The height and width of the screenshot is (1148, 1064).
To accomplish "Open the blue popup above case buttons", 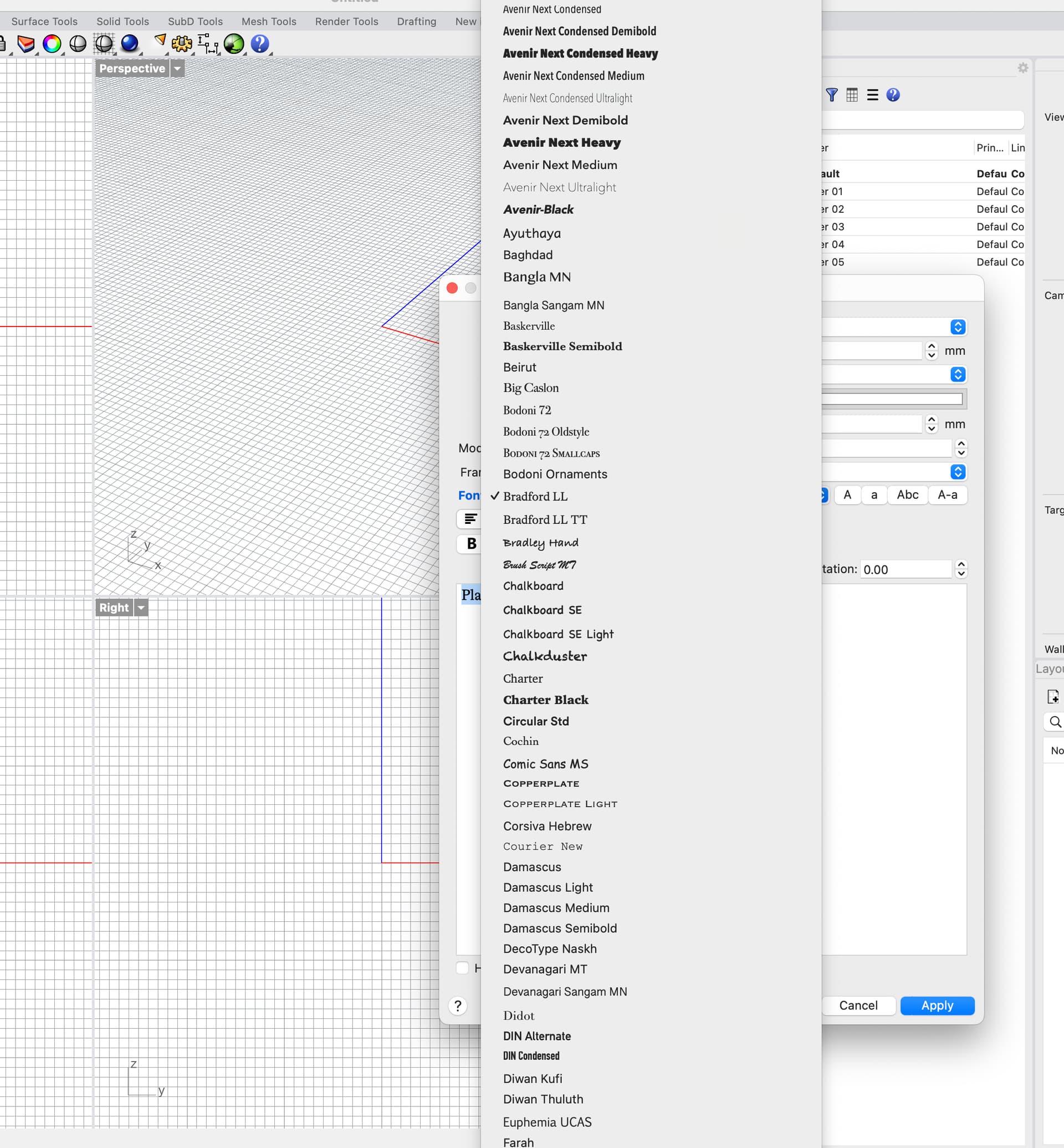I will [x=958, y=472].
